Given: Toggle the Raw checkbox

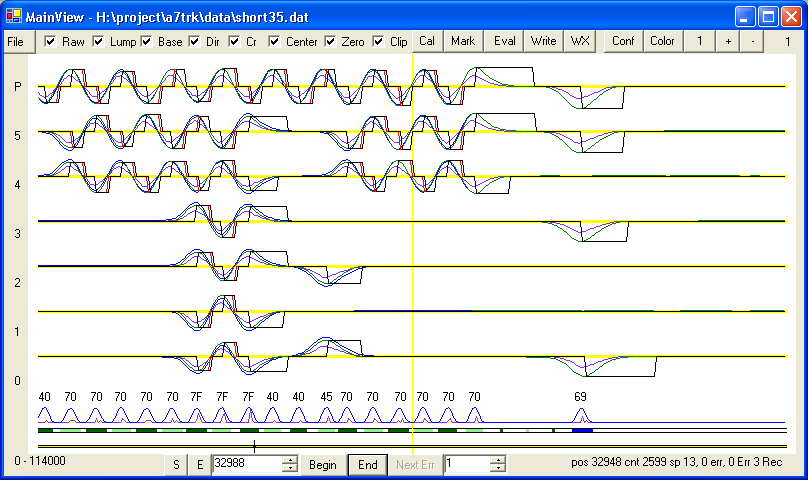Looking at the screenshot, I should pos(50,42).
